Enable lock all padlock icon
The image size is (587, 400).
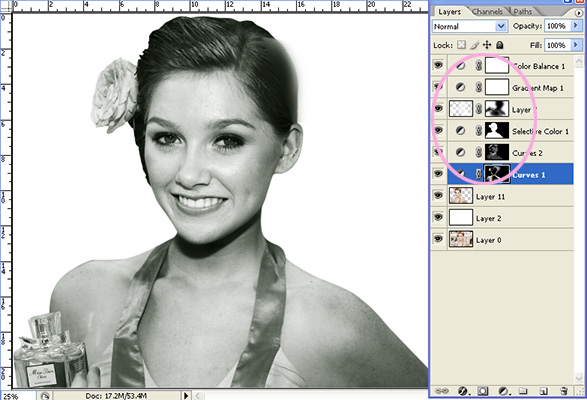point(500,45)
